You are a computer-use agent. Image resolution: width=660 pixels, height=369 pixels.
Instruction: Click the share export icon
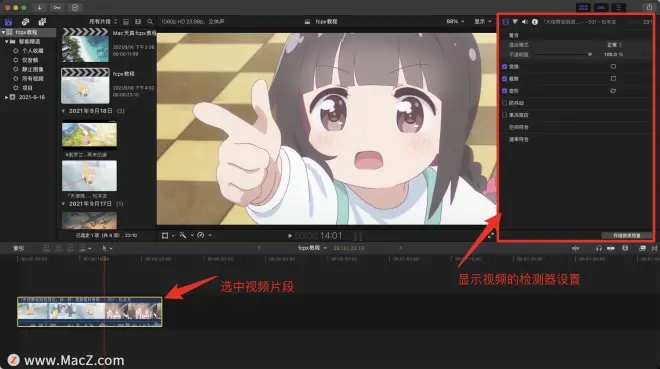pyautogui.click(x=649, y=8)
